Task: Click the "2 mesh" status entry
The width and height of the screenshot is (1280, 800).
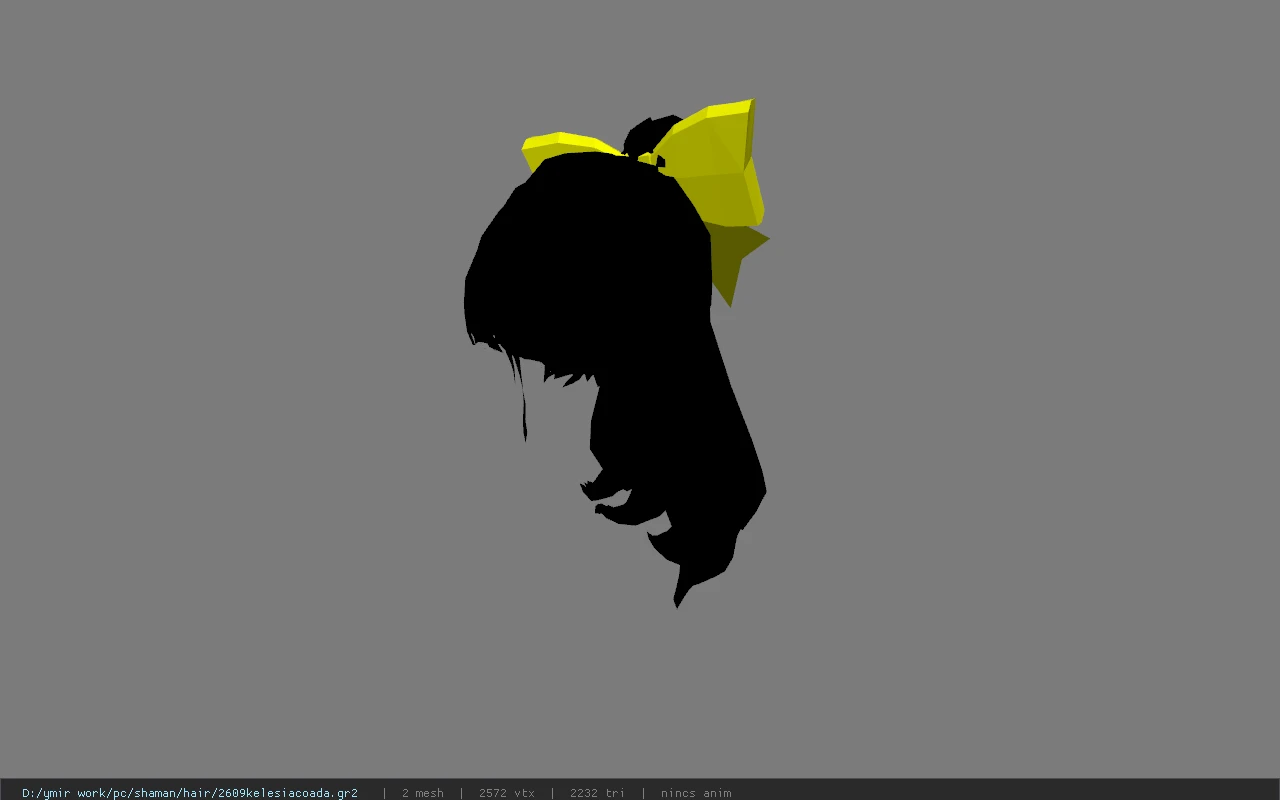Action: click(422, 793)
